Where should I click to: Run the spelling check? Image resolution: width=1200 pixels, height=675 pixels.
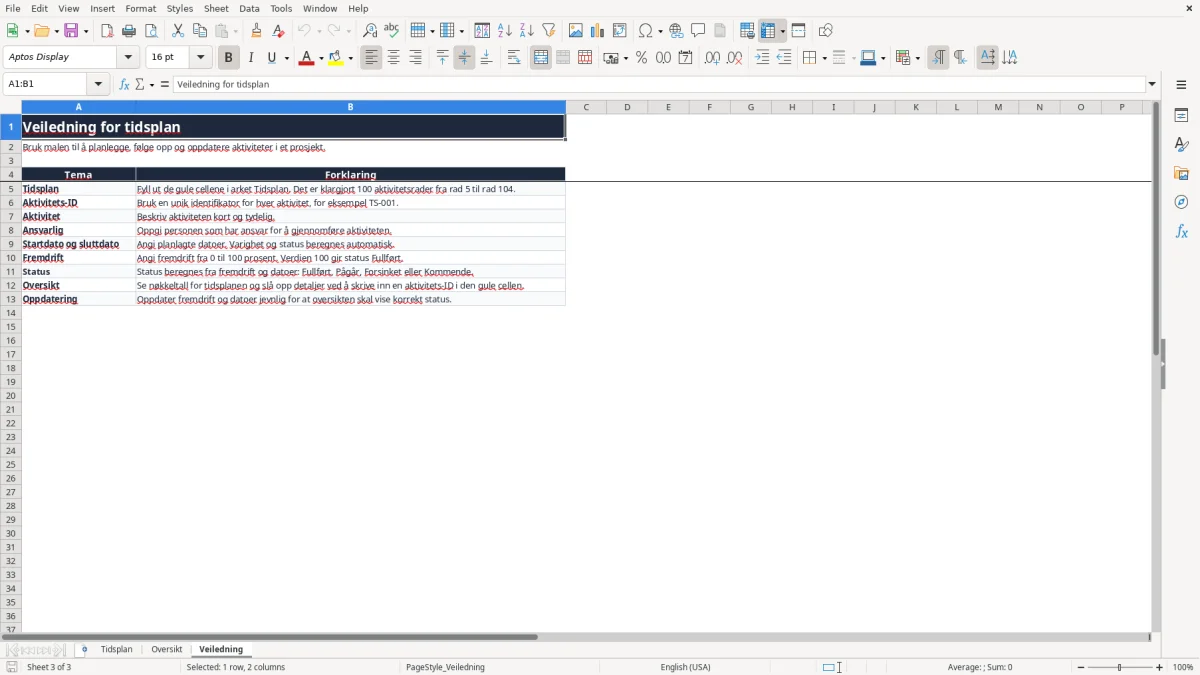(x=392, y=31)
